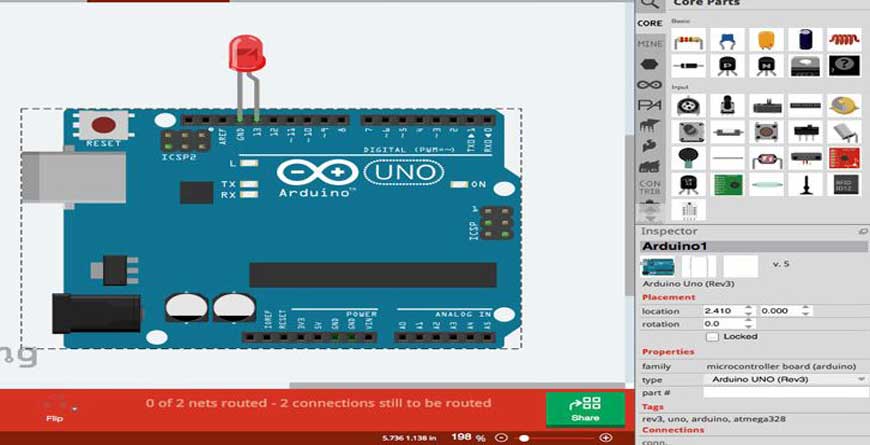Open the PA parts bin tab
The width and height of the screenshot is (870, 445).
coord(650,105)
